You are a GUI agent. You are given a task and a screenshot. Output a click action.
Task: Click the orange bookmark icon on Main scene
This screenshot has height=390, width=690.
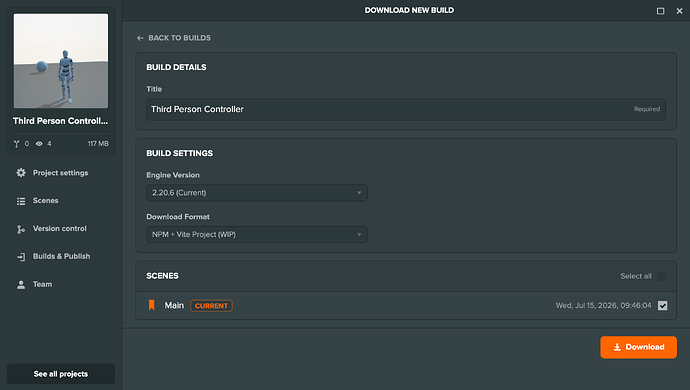click(x=151, y=305)
